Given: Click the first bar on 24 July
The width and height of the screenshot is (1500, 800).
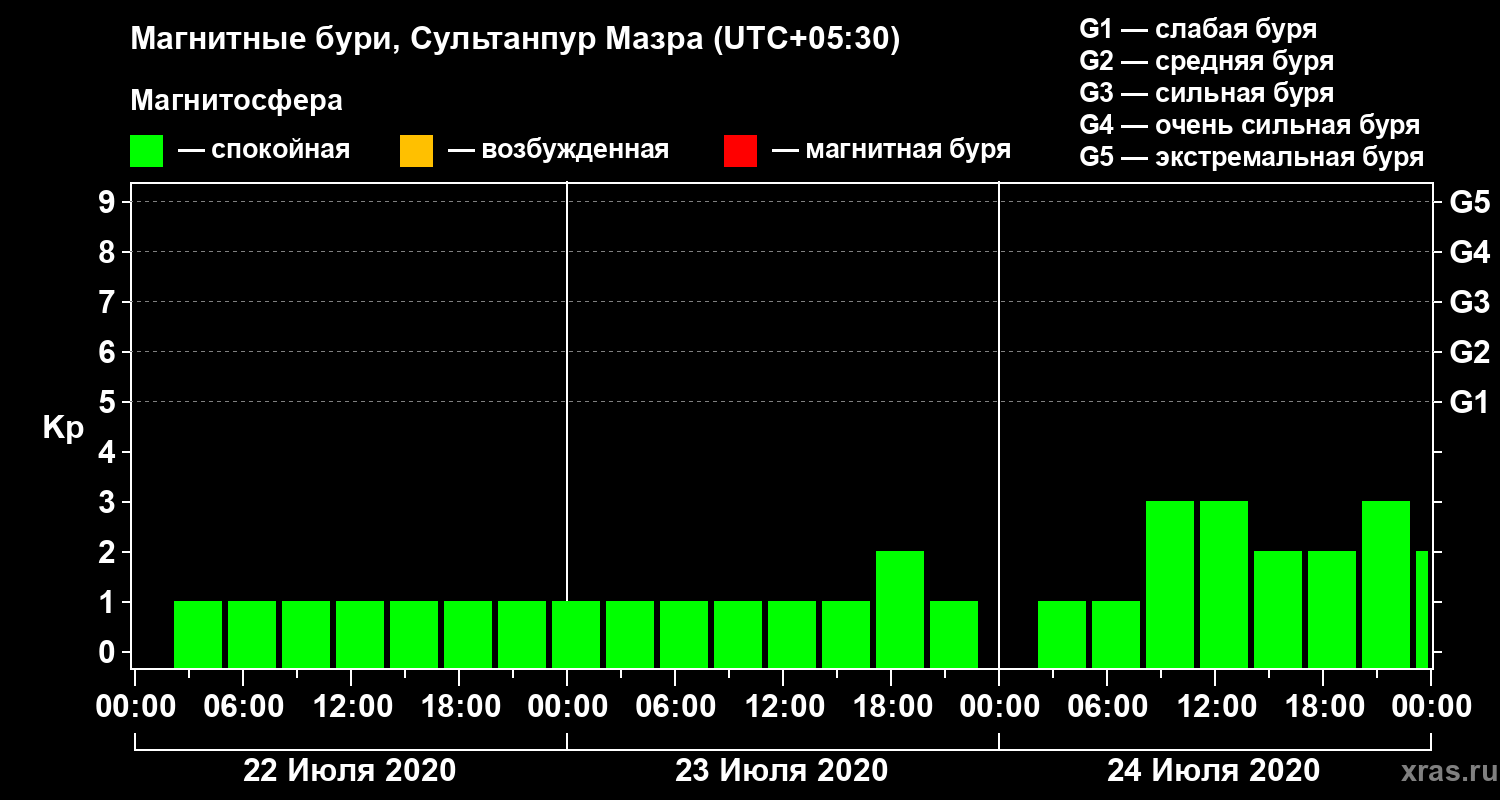Looking at the screenshot, I should coord(1062,634).
